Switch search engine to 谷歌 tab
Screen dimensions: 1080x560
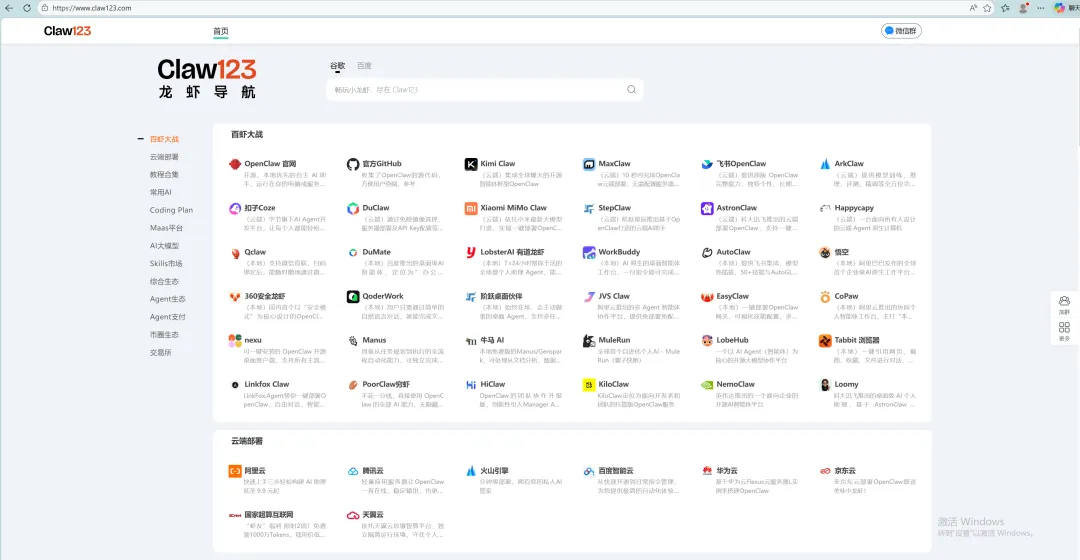click(338, 65)
